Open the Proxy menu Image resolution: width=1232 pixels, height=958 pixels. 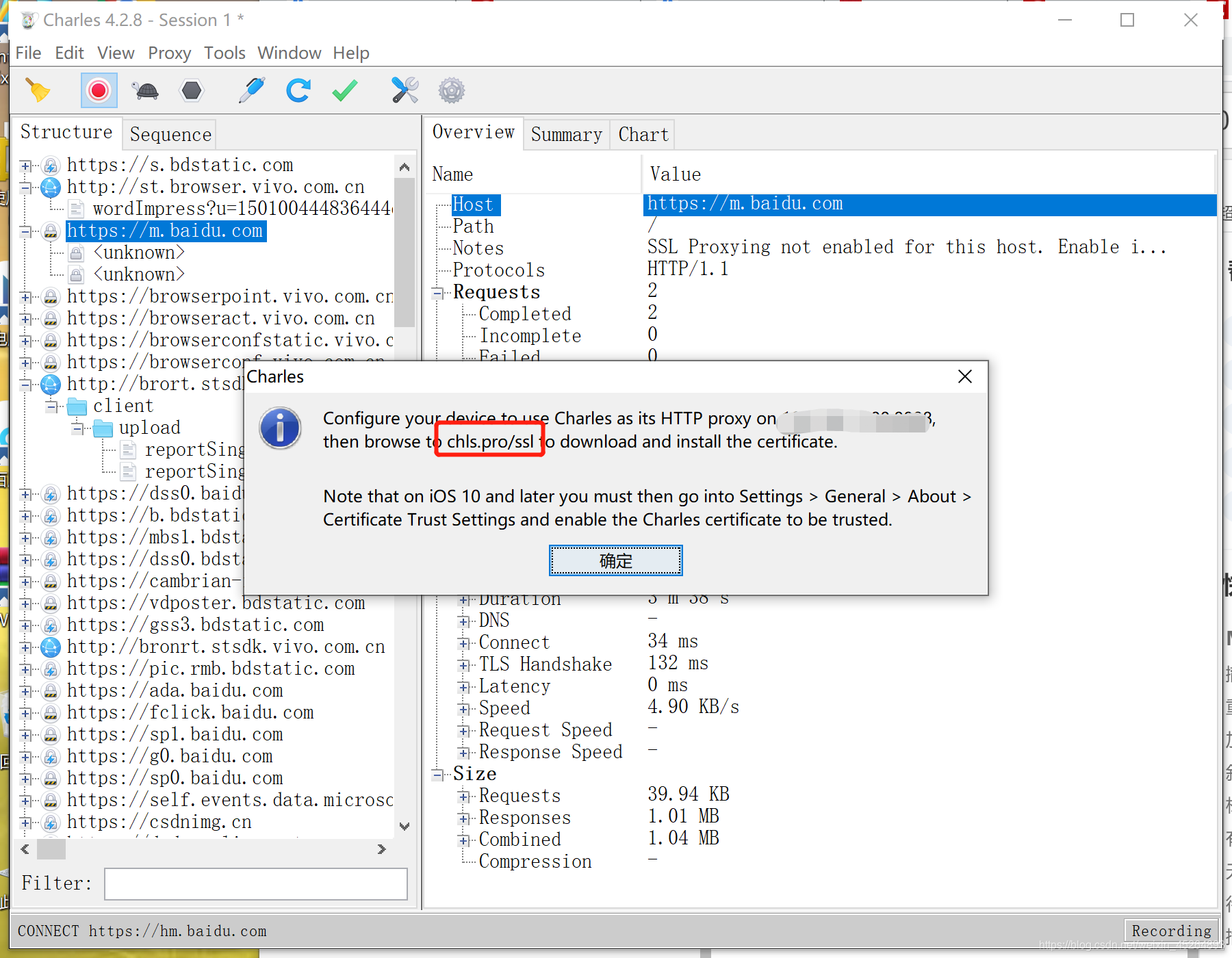click(x=169, y=53)
